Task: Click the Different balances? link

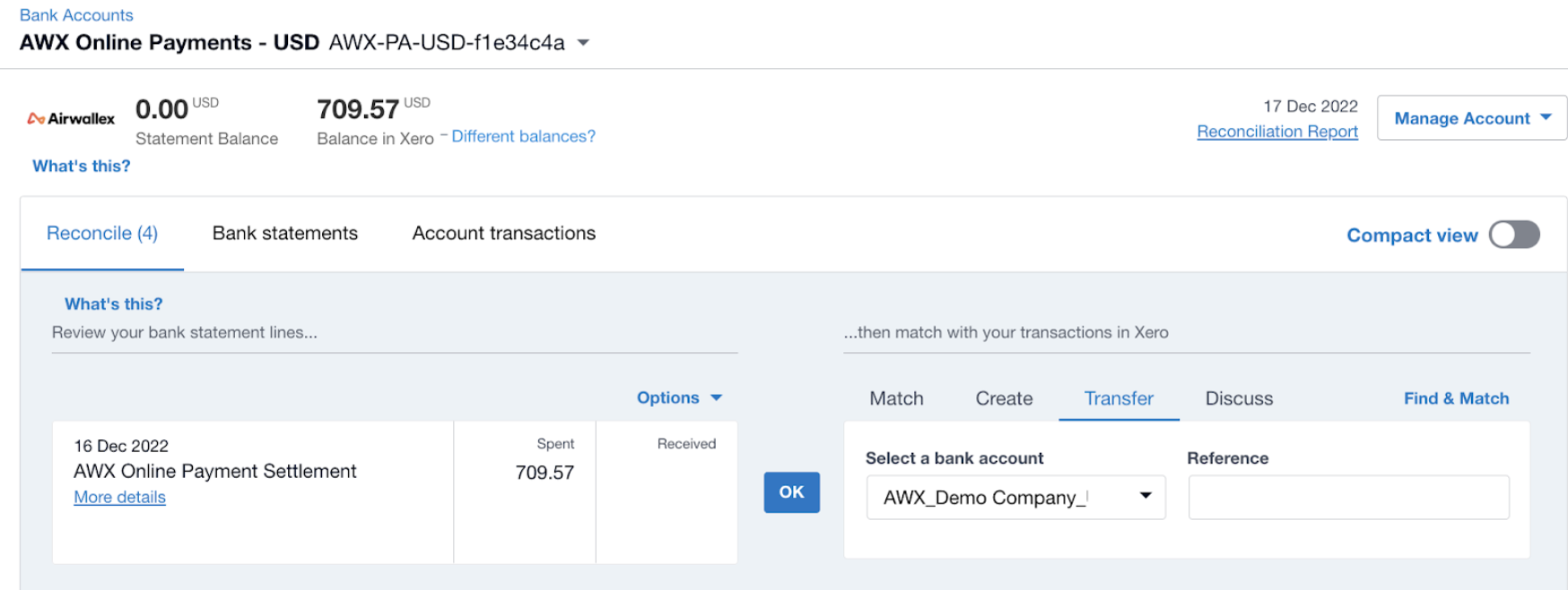Action: (523, 136)
